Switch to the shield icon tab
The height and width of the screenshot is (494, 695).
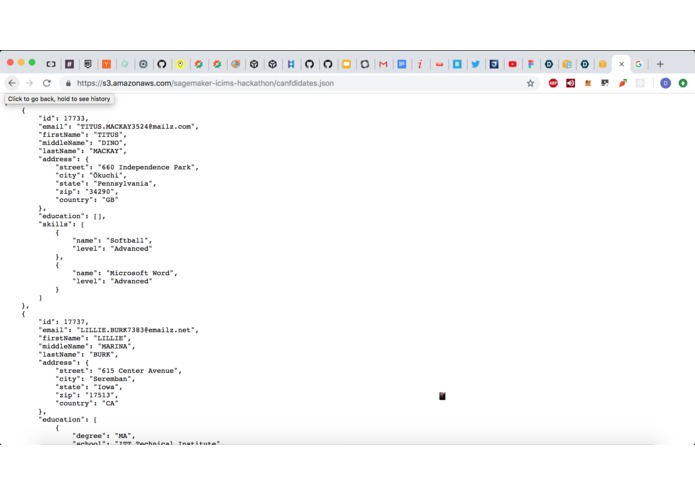(88, 64)
